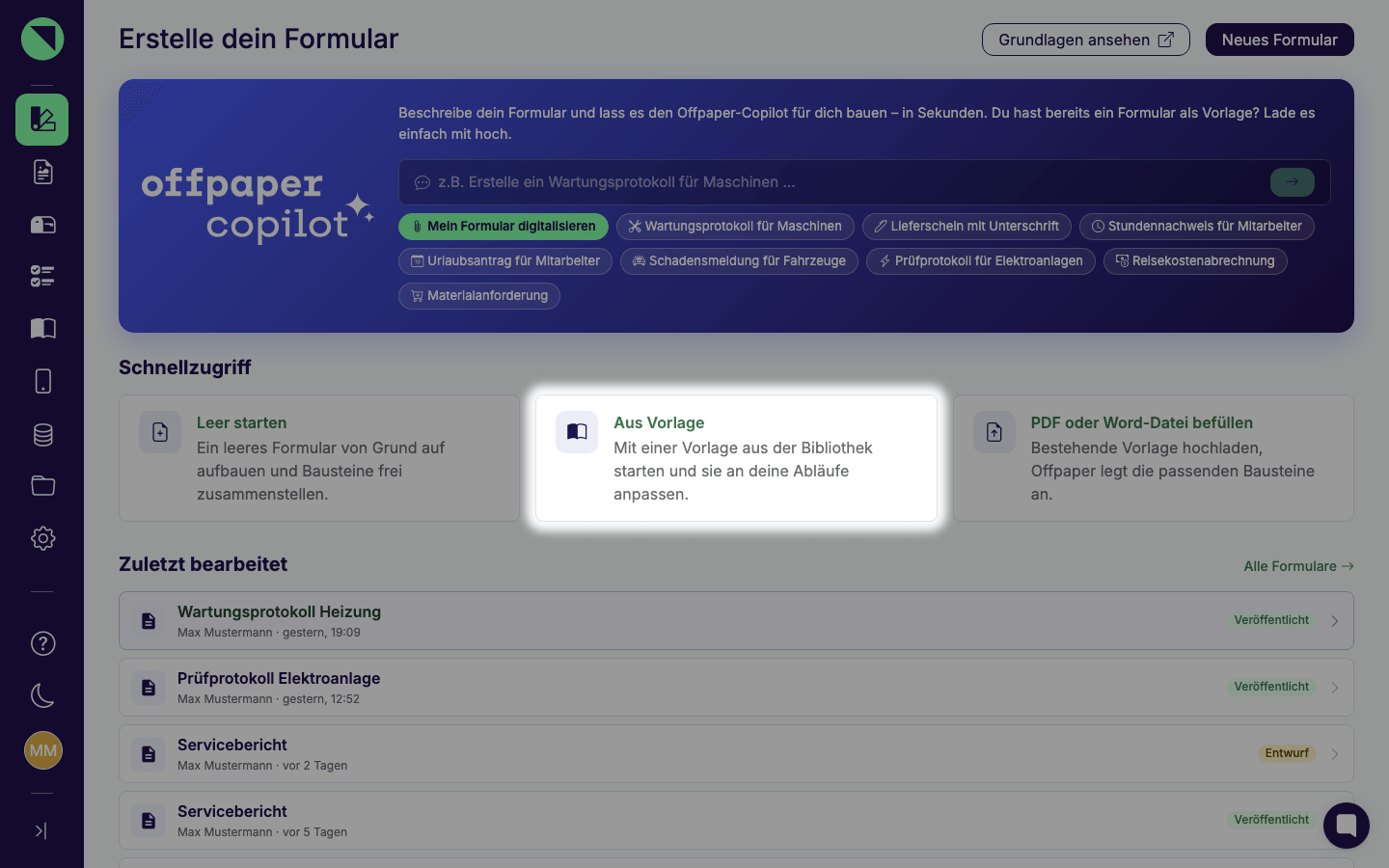The image size is (1389, 868).
Task: Click the Entwurf status badge
Action: pyautogui.click(x=1287, y=753)
